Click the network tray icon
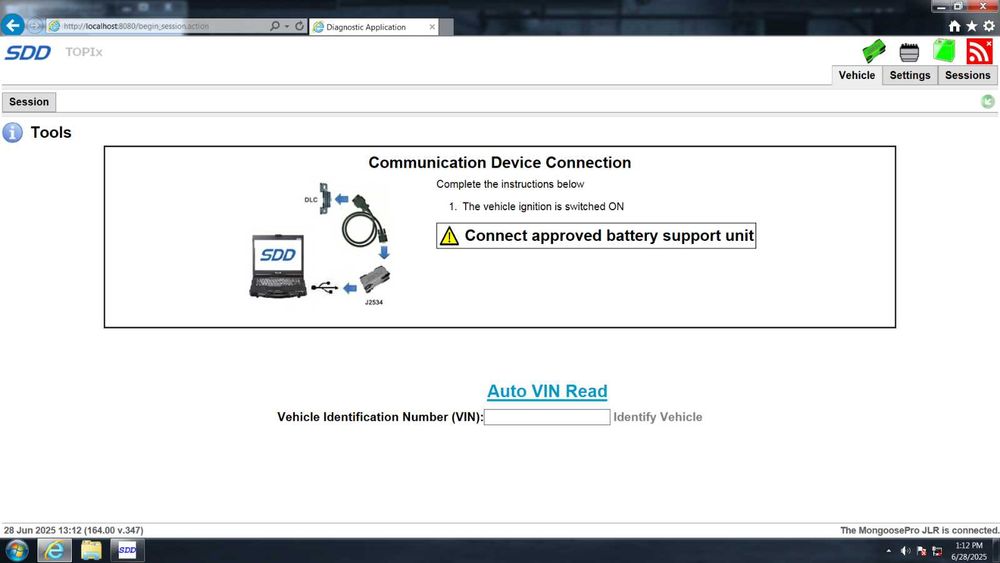This screenshot has height=563, width=1000. [938, 551]
